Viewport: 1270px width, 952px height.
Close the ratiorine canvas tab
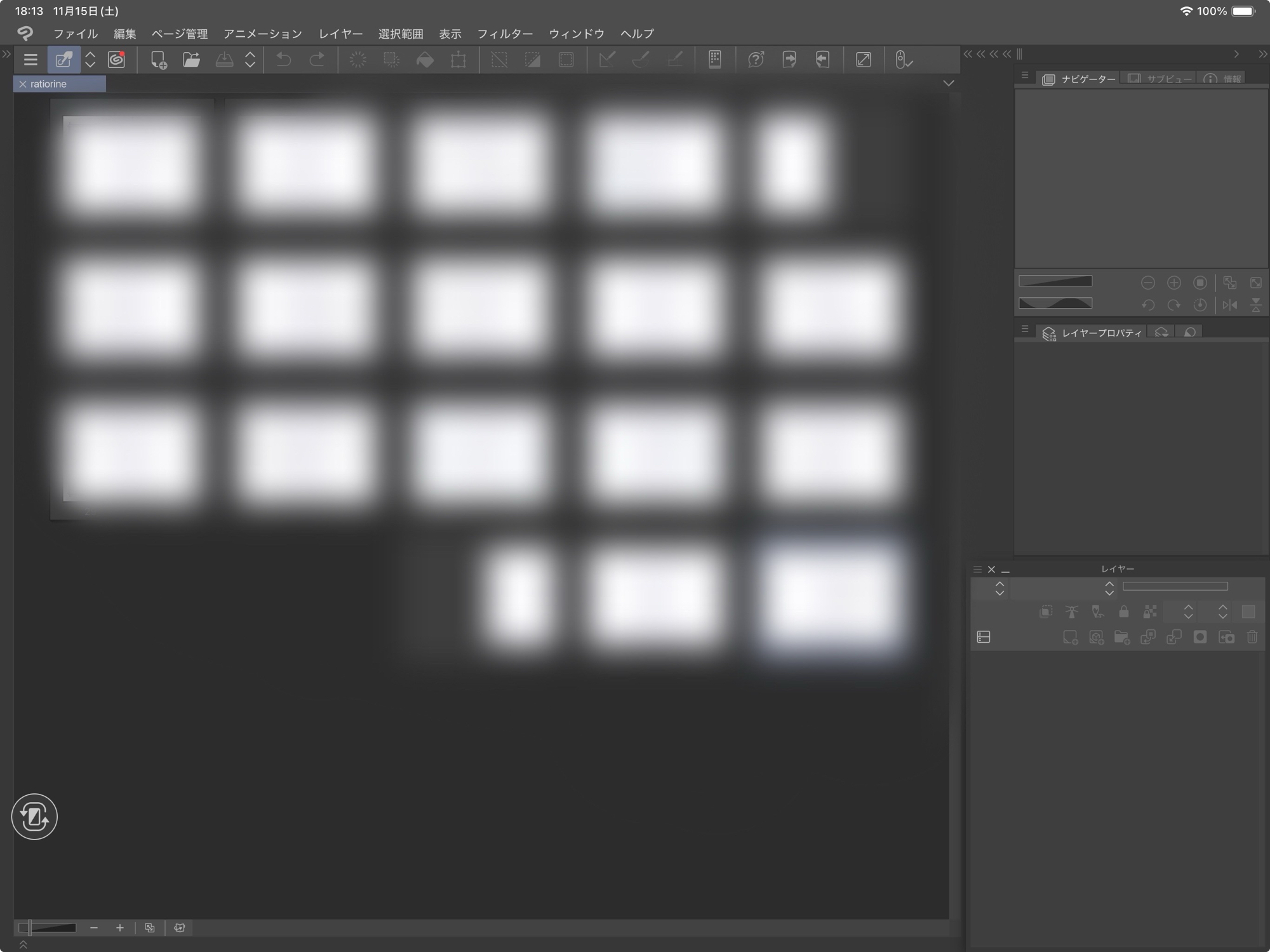(23, 84)
